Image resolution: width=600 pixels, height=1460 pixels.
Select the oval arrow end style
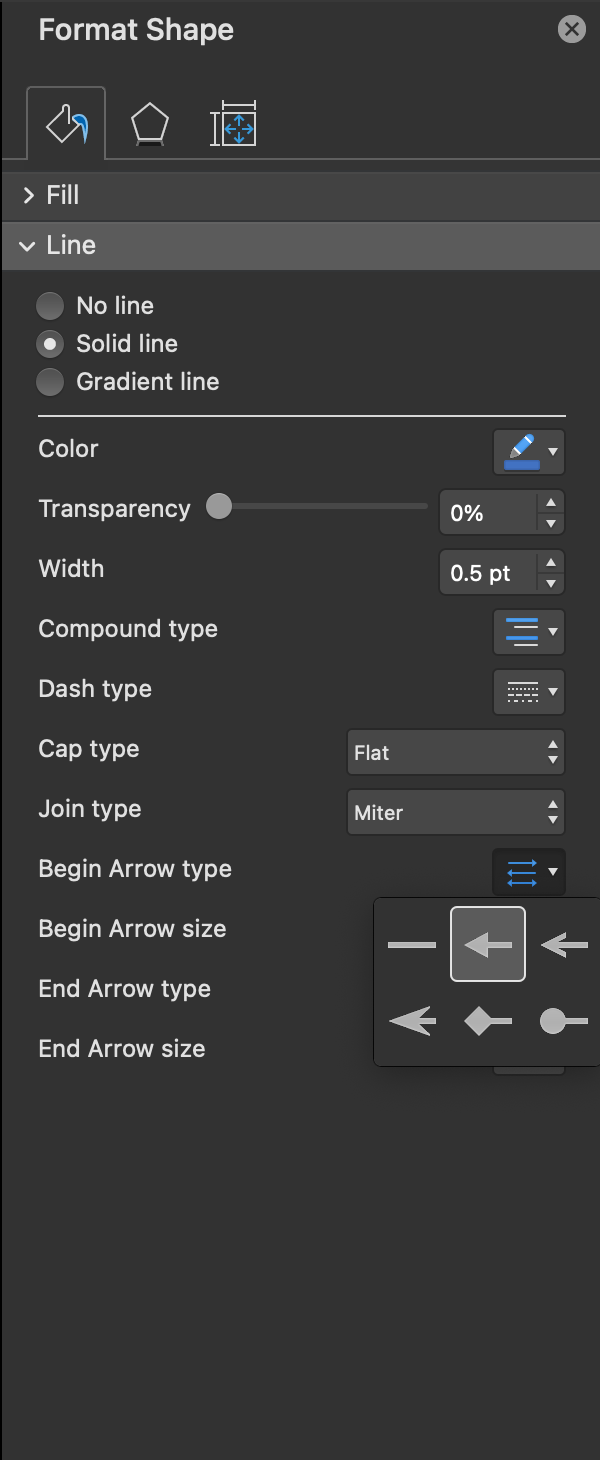tap(564, 1021)
